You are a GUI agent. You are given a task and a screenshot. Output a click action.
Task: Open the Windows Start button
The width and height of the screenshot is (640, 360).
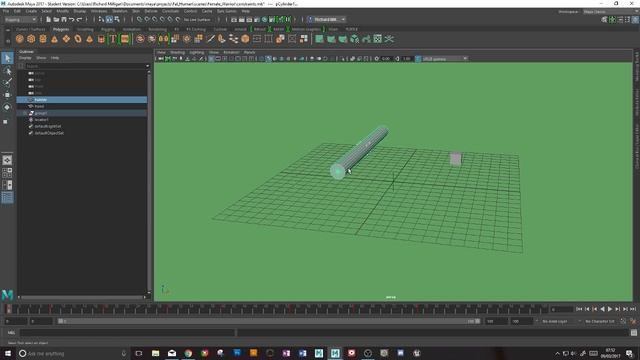(8, 353)
